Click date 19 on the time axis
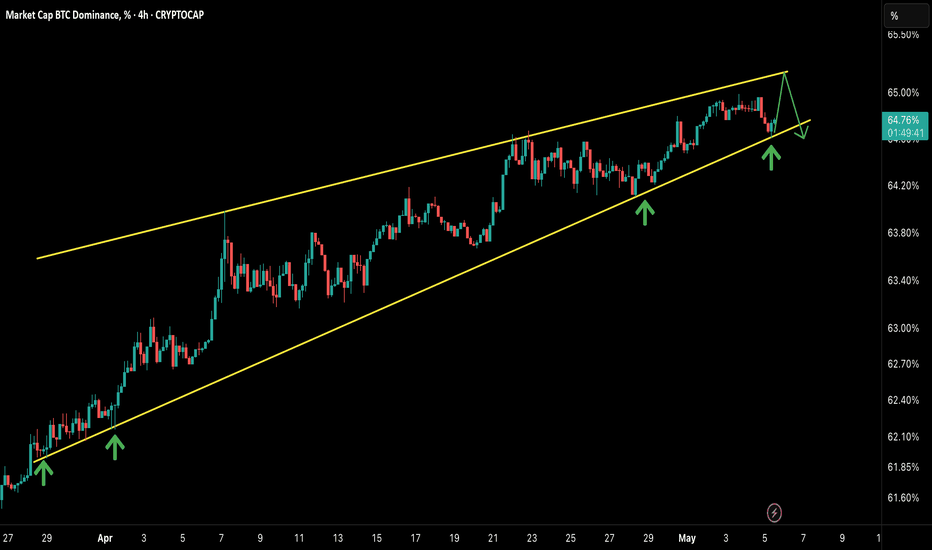 coord(454,538)
